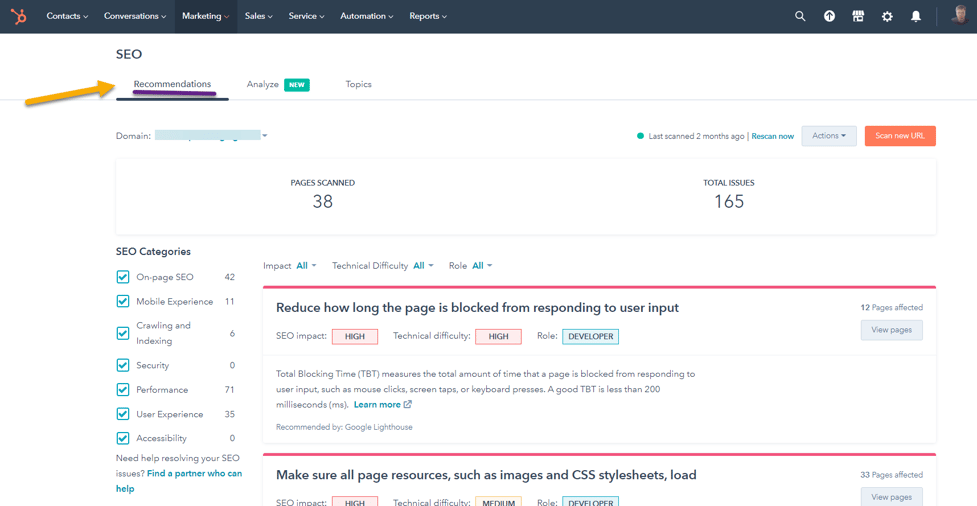Viewport: 977px width, 506px height.
Task: Open the Service menu
Action: (306, 17)
